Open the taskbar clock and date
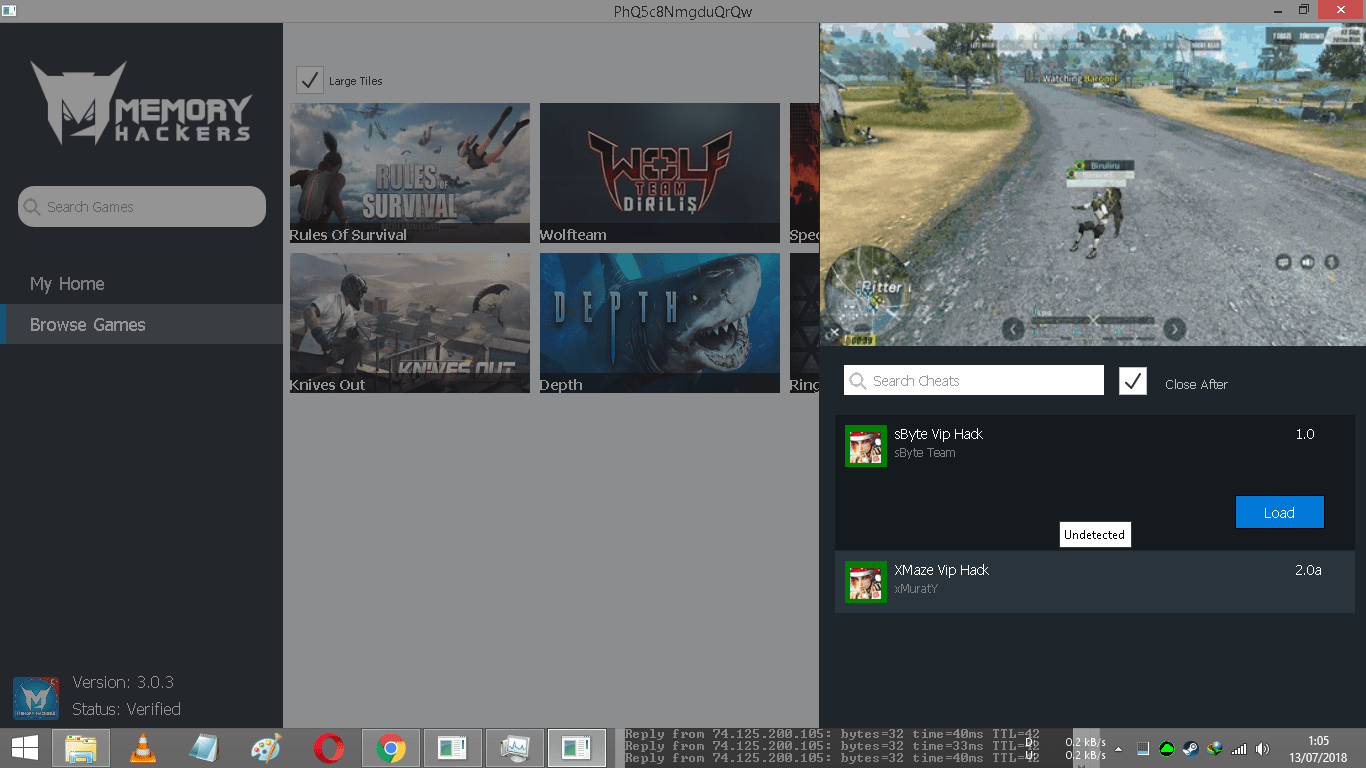 click(1319, 748)
